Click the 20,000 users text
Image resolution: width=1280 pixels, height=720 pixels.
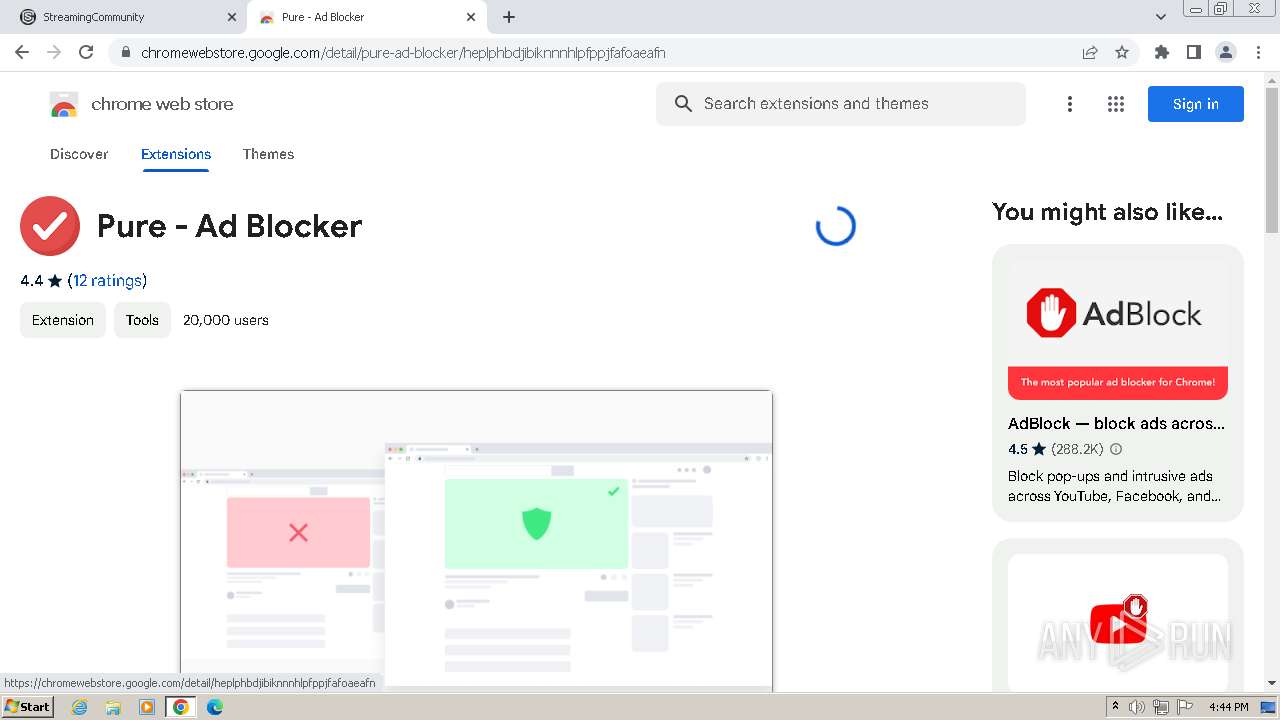[226, 320]
